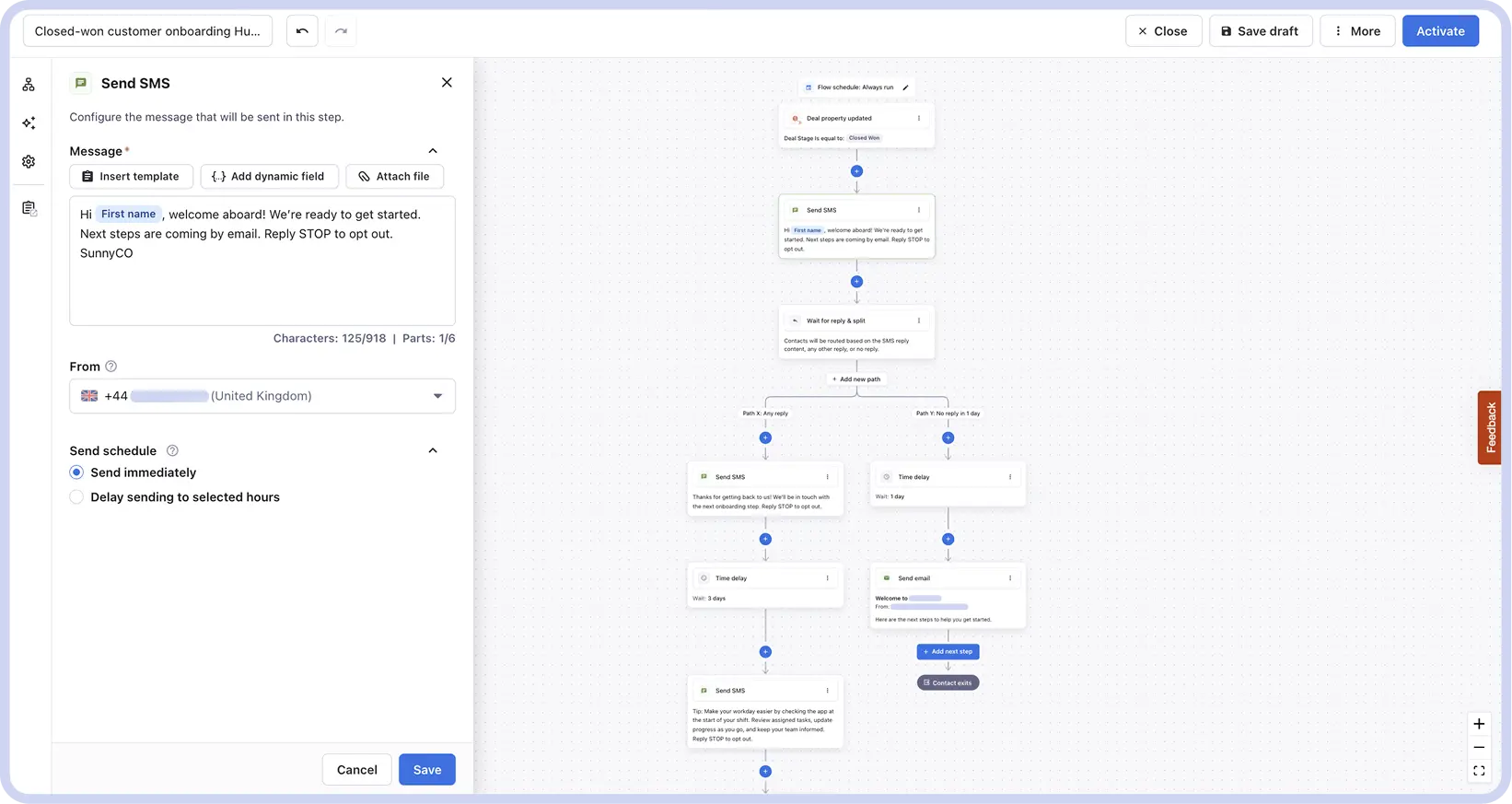The width and height of the screenshot is (1512, 804).
Task: Click Insert template button
Action: [x=131, y=177]
